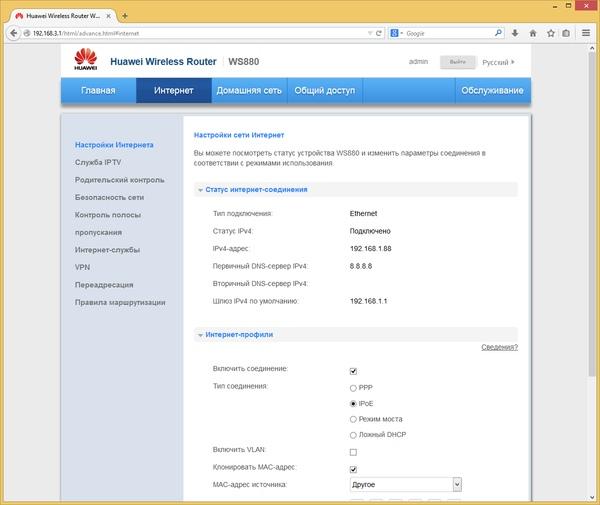Click the site identity globe icon

coord(27,33)
